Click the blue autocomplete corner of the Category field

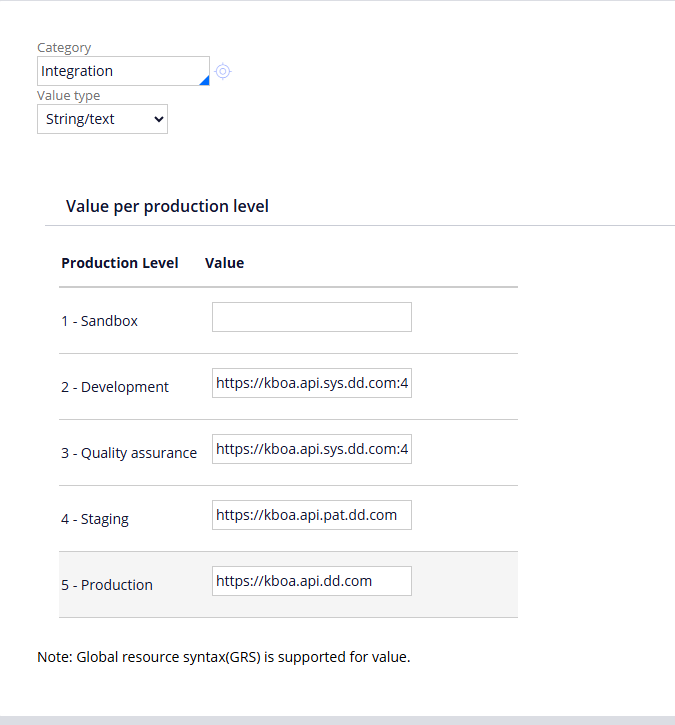(x=205, y=81)
